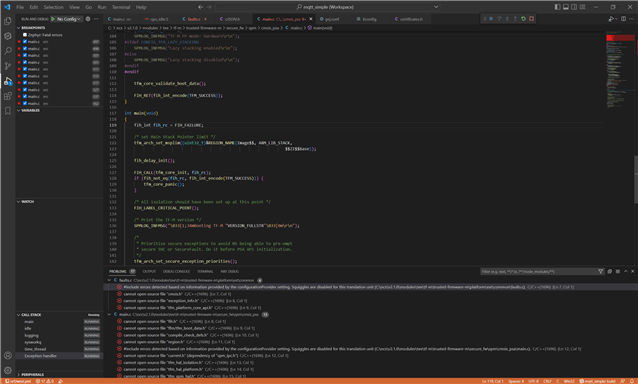This screenshot has width=638, height=384.
Task: Open the Selection menu
Action: coord(53,7)
